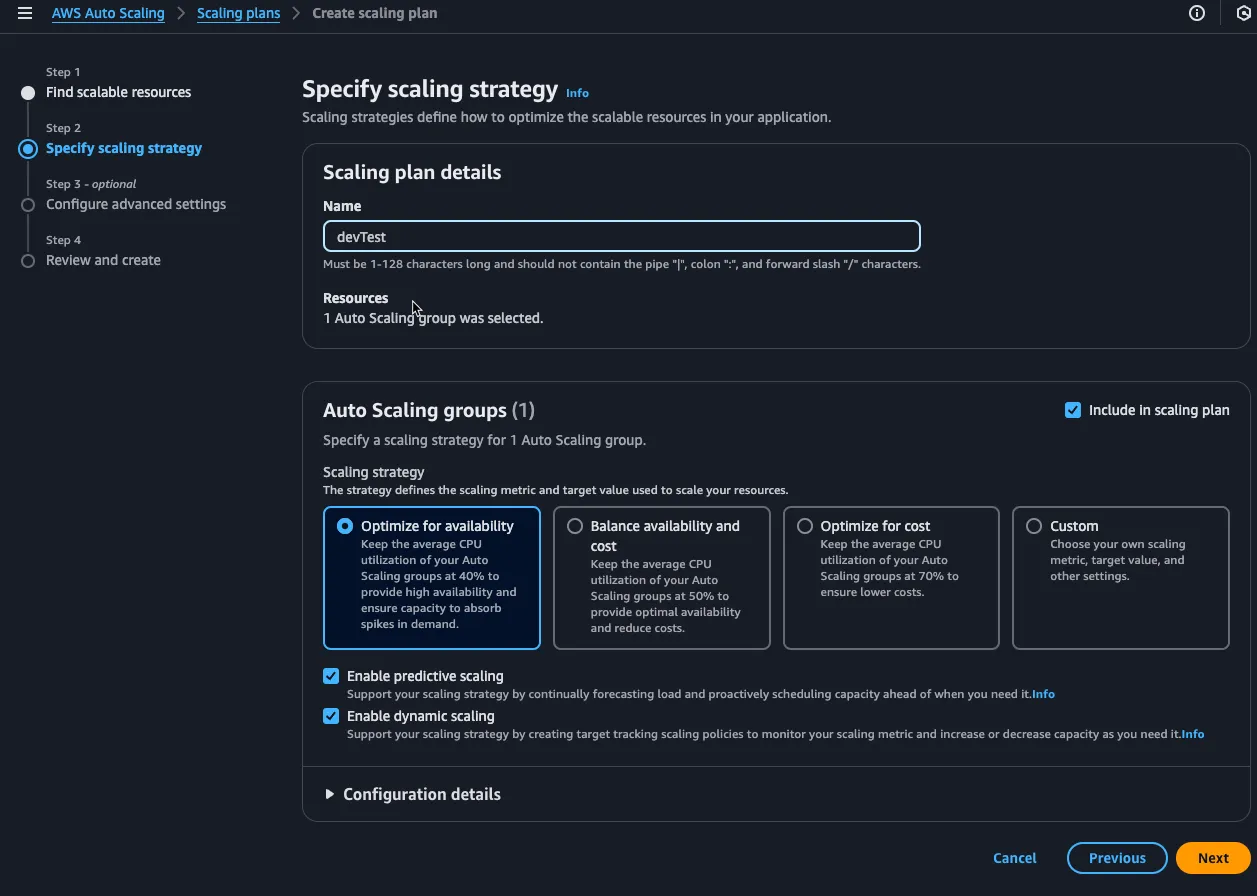This screenshot has height=896, width=1257.
Task: Open Info link beside Specify scaling strategy
Action: [577, 93]
